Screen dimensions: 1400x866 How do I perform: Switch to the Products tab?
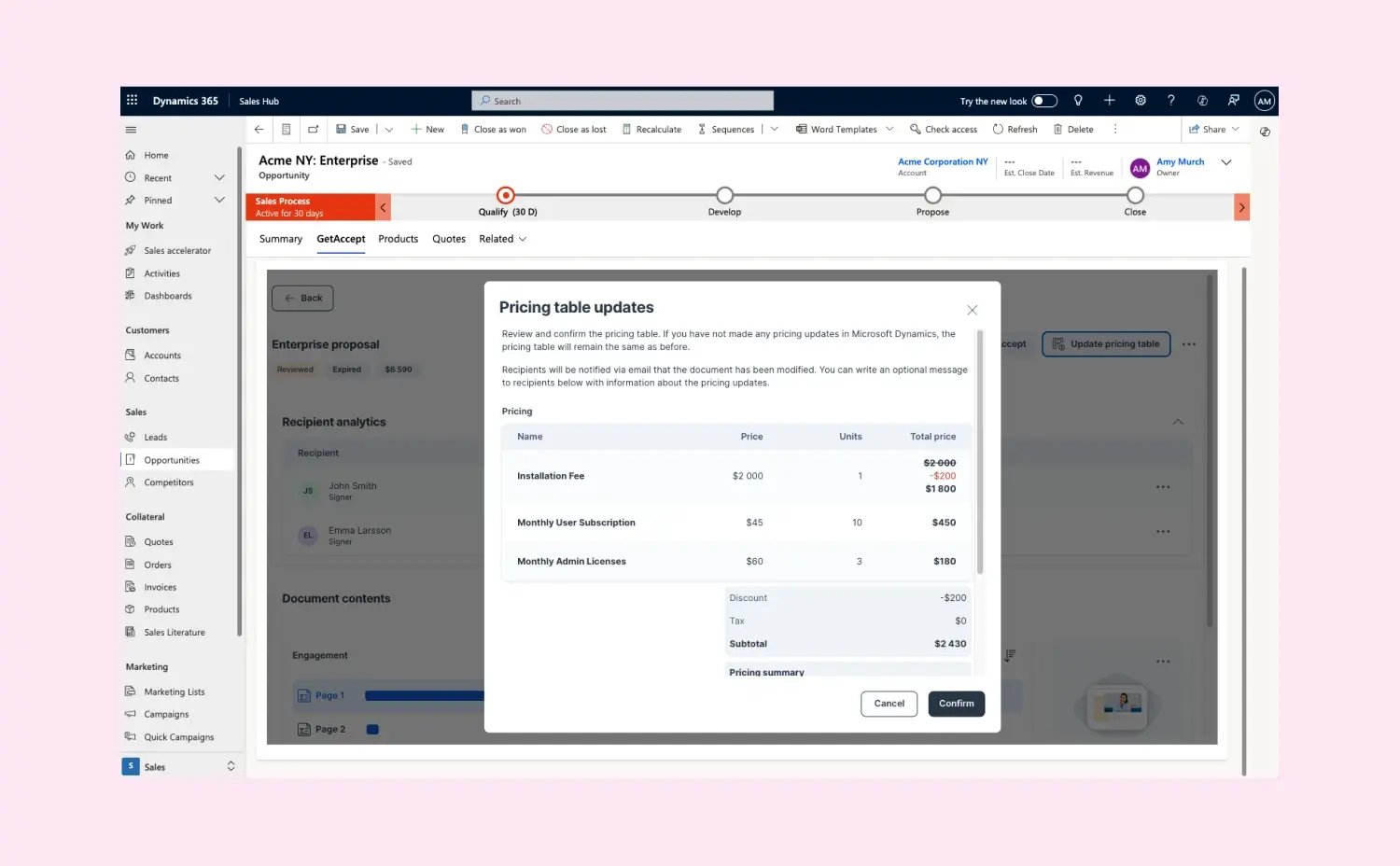point(399,239)
